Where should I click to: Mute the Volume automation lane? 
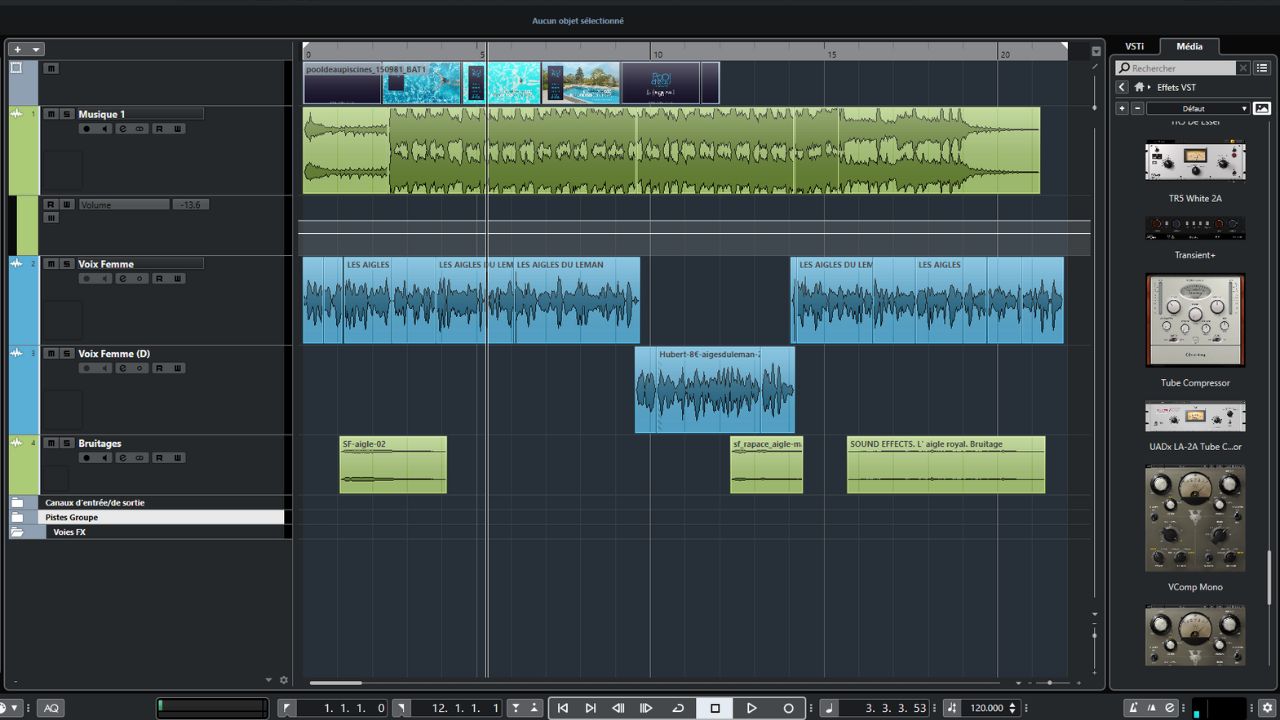coord(50,218)
